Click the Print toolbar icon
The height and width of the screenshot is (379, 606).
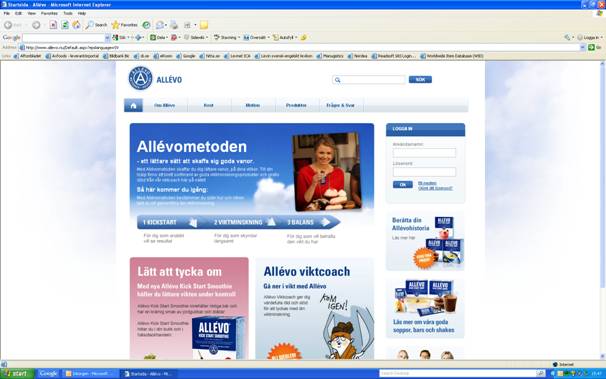[174, 25]
